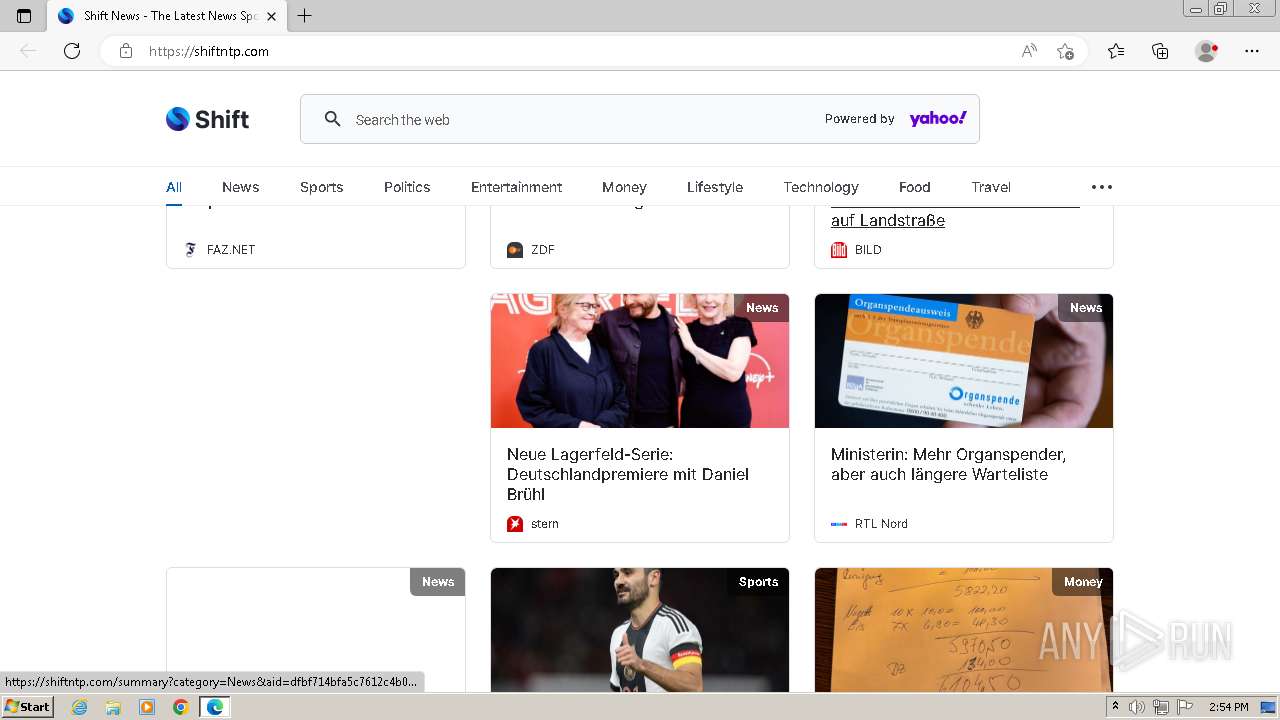Open a new browser tab
This screenshot has width=1280, height=720.
305,16
